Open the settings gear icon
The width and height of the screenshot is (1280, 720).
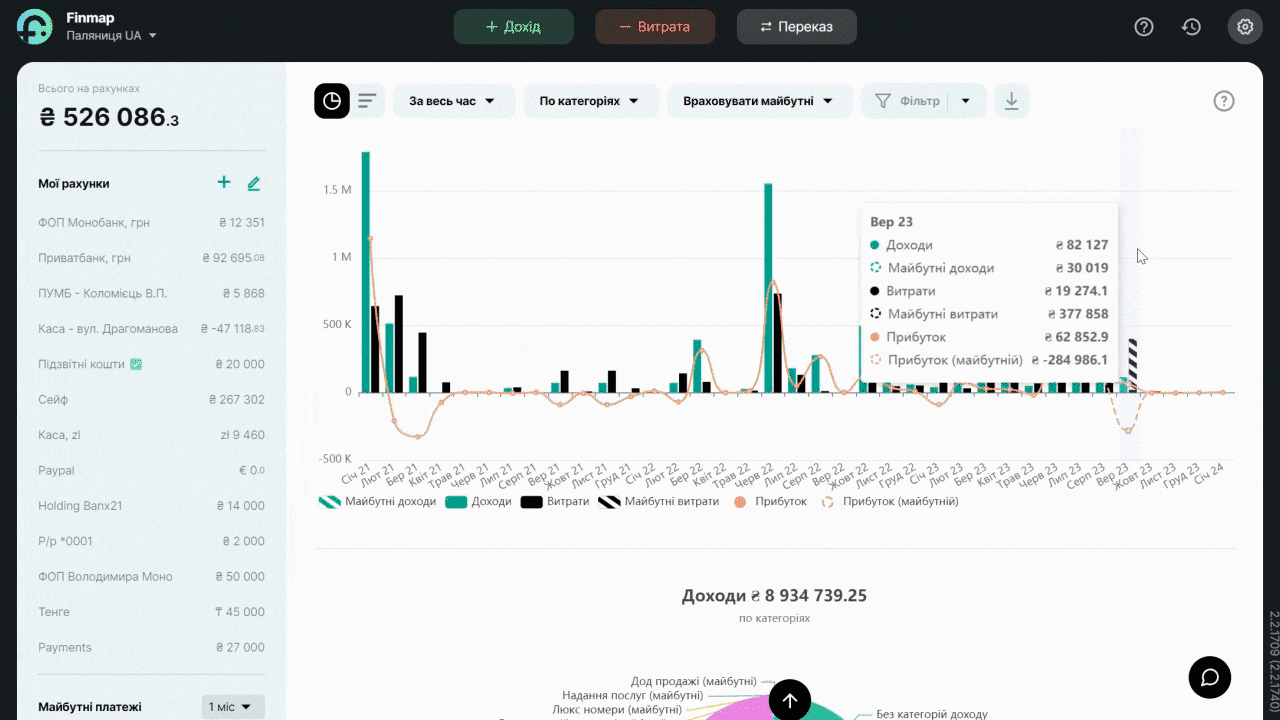click(x=1245, y=27)
